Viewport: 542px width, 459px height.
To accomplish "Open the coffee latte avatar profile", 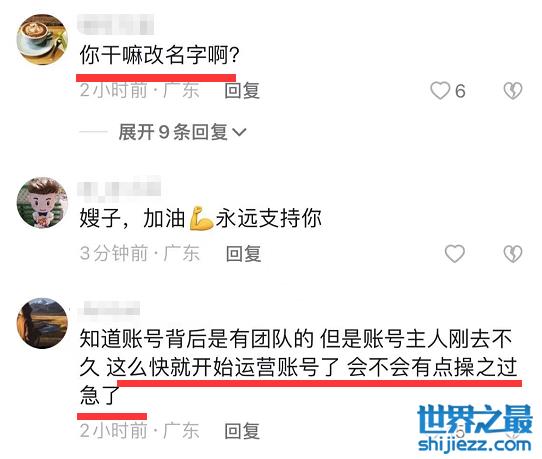I will (x=42, y=39).
